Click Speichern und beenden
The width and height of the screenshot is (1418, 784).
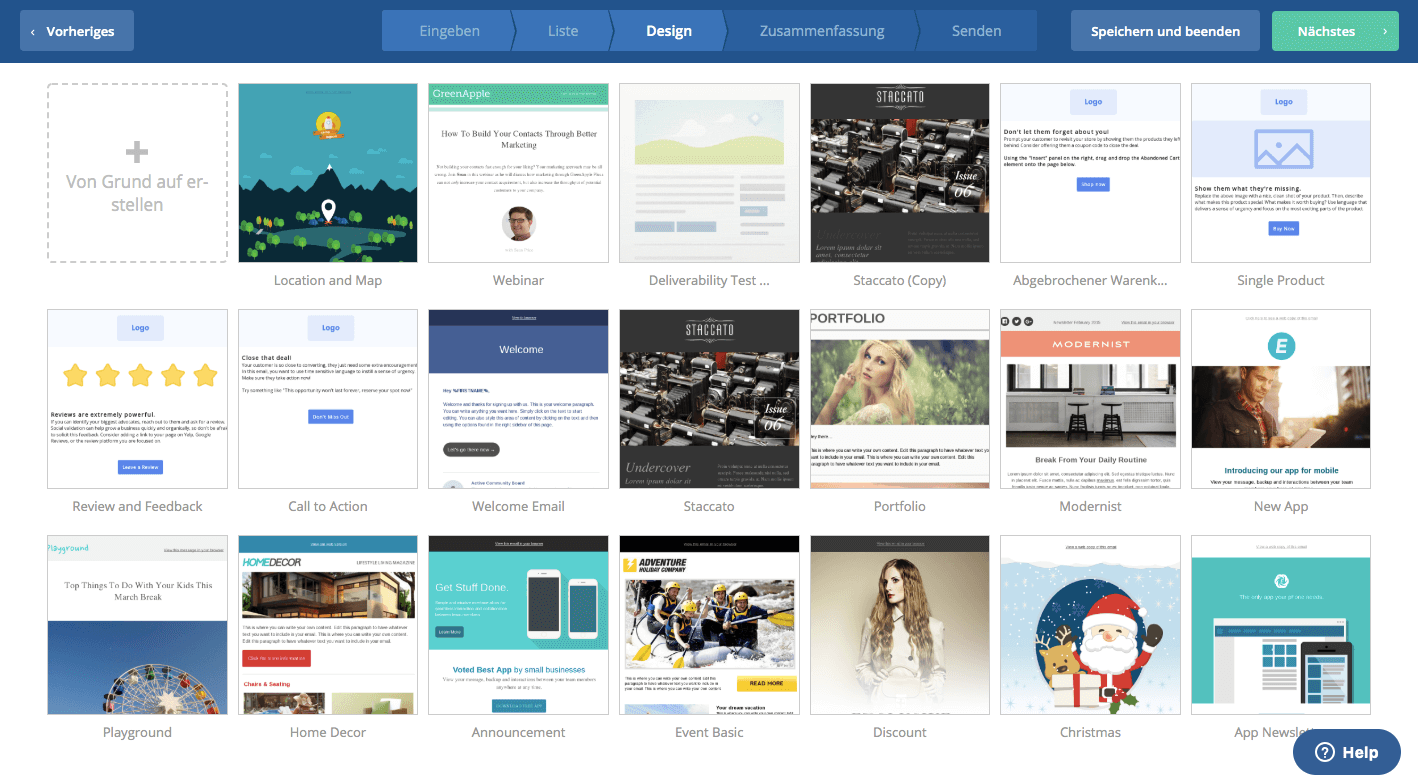1165,31
